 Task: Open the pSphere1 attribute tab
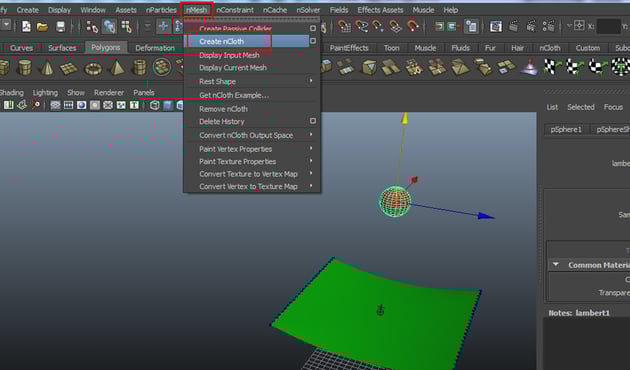[x=566, y=129]
